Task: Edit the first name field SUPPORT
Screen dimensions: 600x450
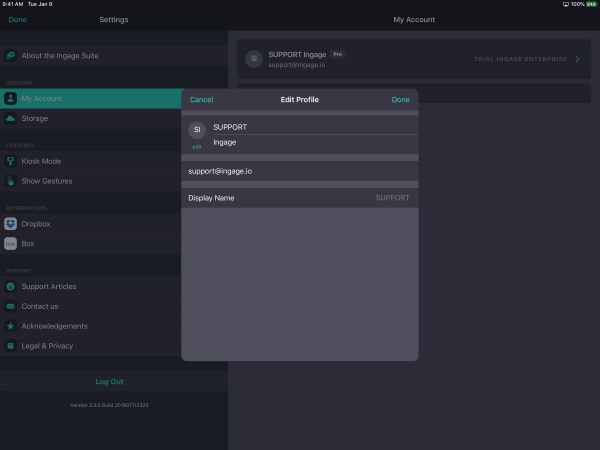Action: [315, 127]
